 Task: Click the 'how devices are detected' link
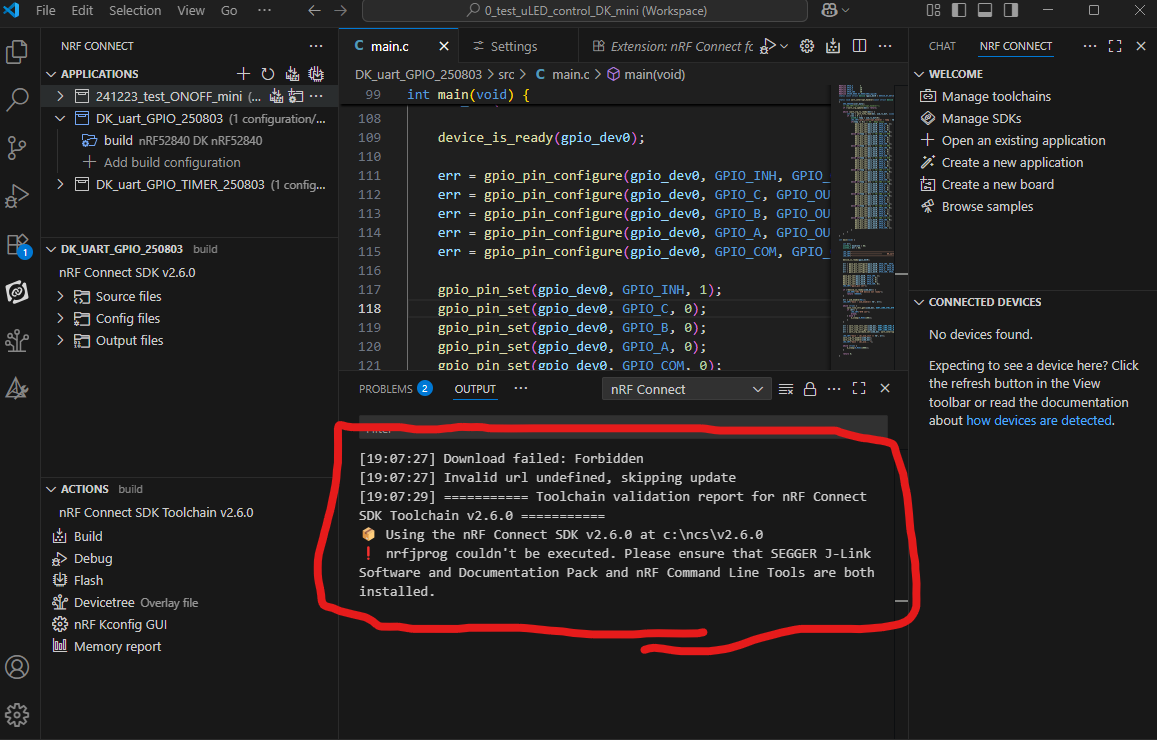tap(1038, 420)
